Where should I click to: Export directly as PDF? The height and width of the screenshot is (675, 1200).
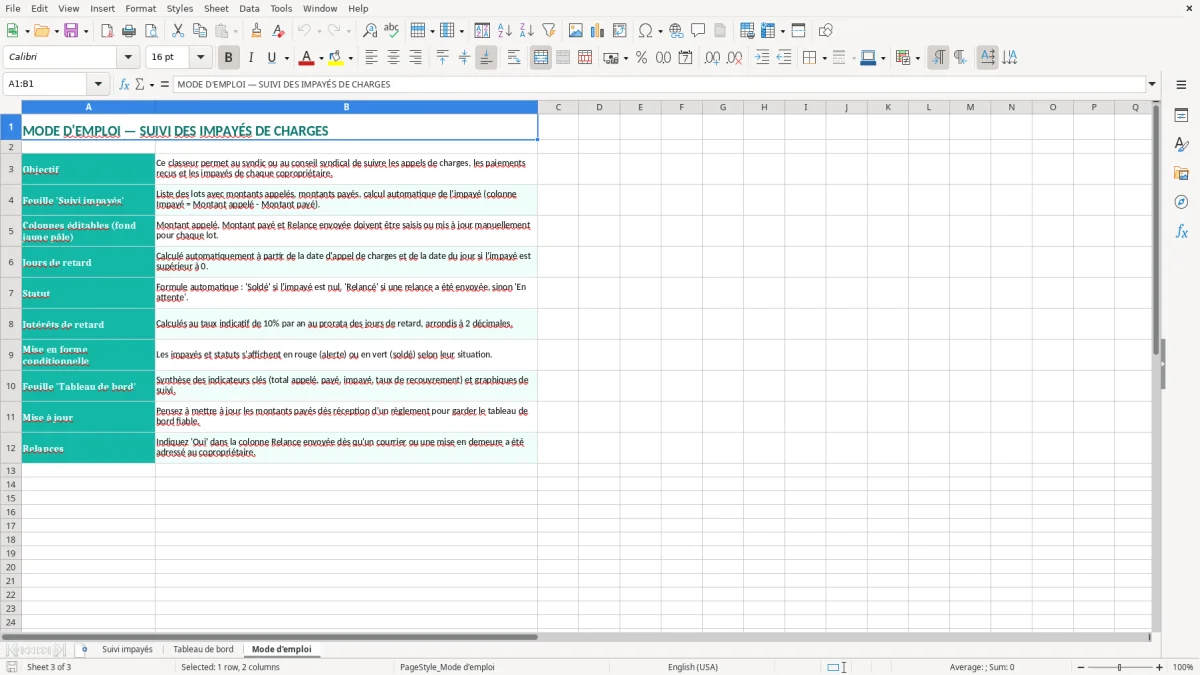[x=107, y=31]
